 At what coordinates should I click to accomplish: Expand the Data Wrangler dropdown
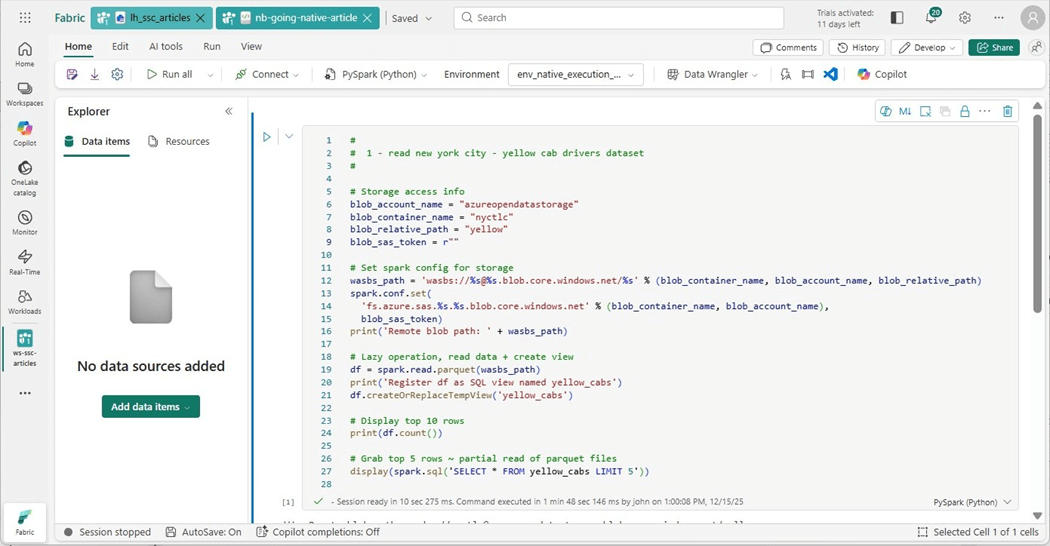713,74
